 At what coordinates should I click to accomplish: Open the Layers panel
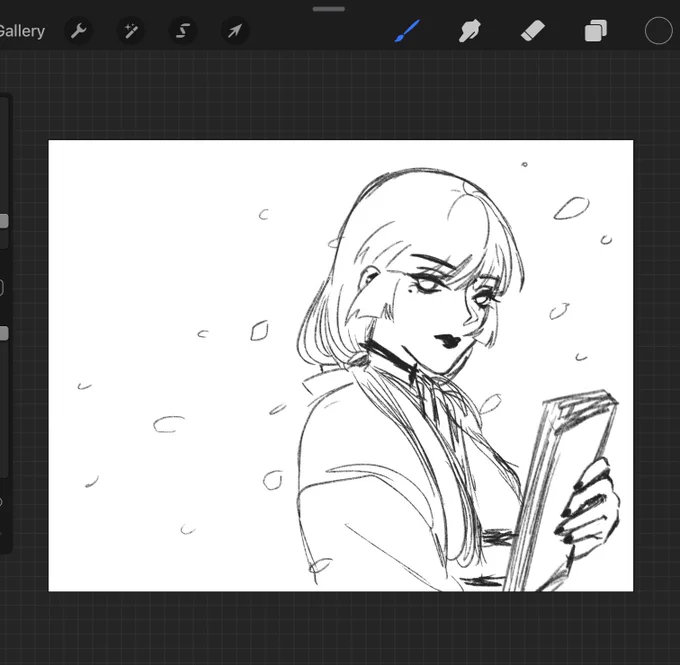595,31
